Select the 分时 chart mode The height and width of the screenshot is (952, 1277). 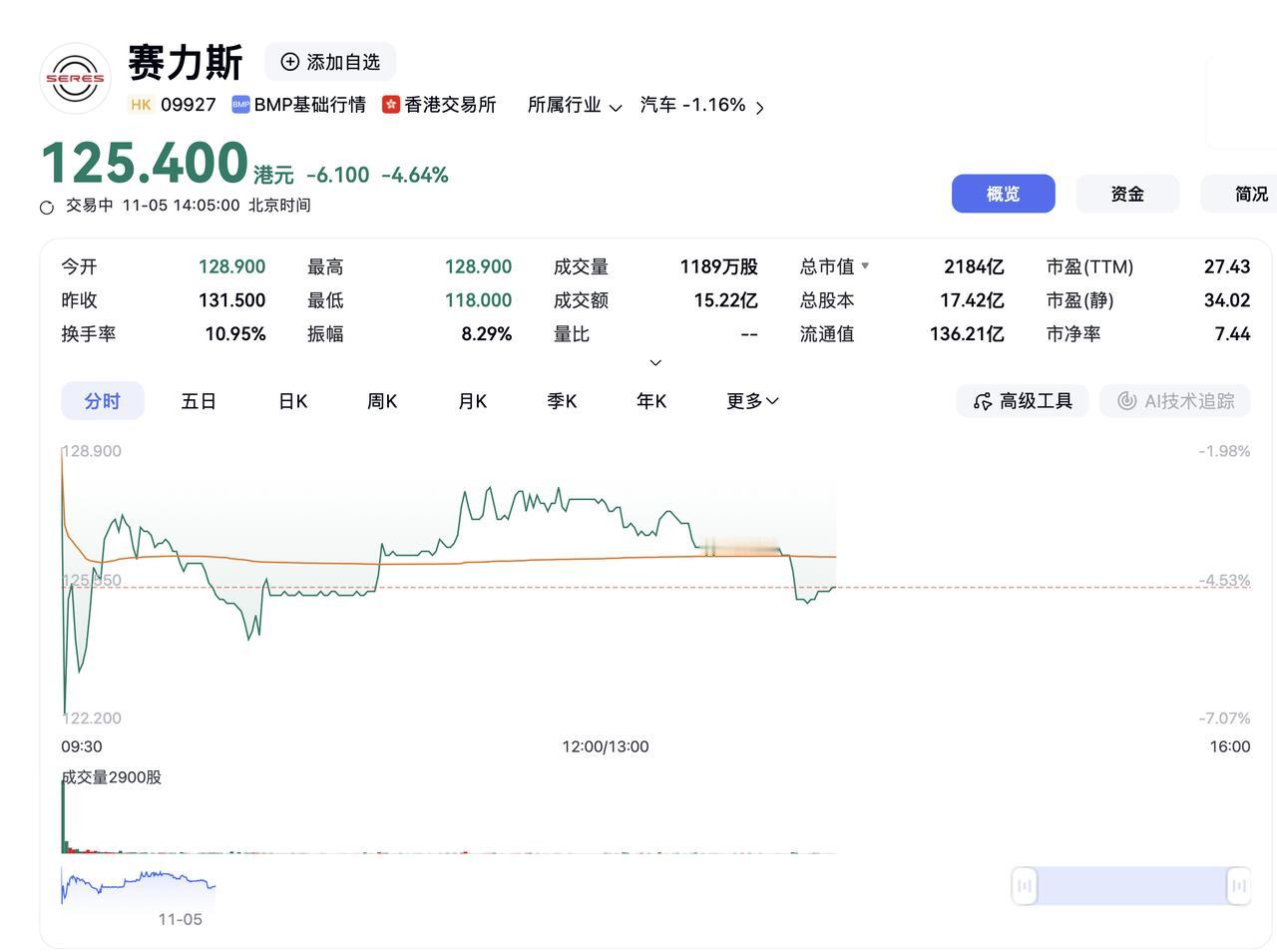[103, 400]
